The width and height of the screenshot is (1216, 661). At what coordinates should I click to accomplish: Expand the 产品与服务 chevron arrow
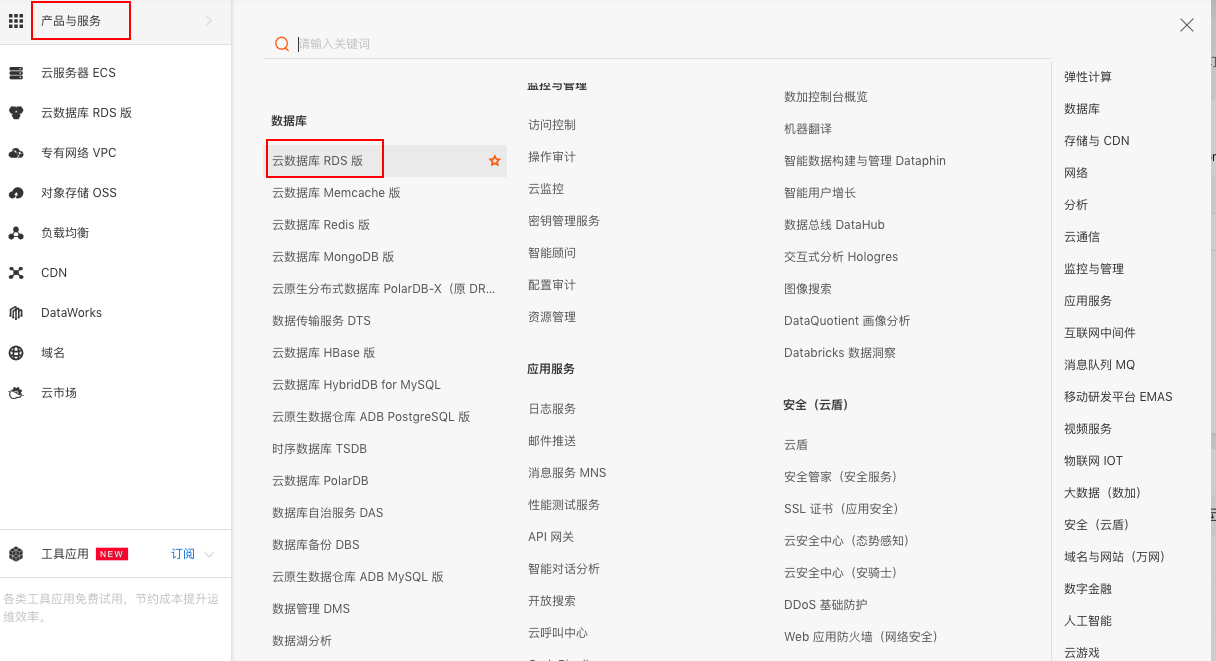(208, 21)
